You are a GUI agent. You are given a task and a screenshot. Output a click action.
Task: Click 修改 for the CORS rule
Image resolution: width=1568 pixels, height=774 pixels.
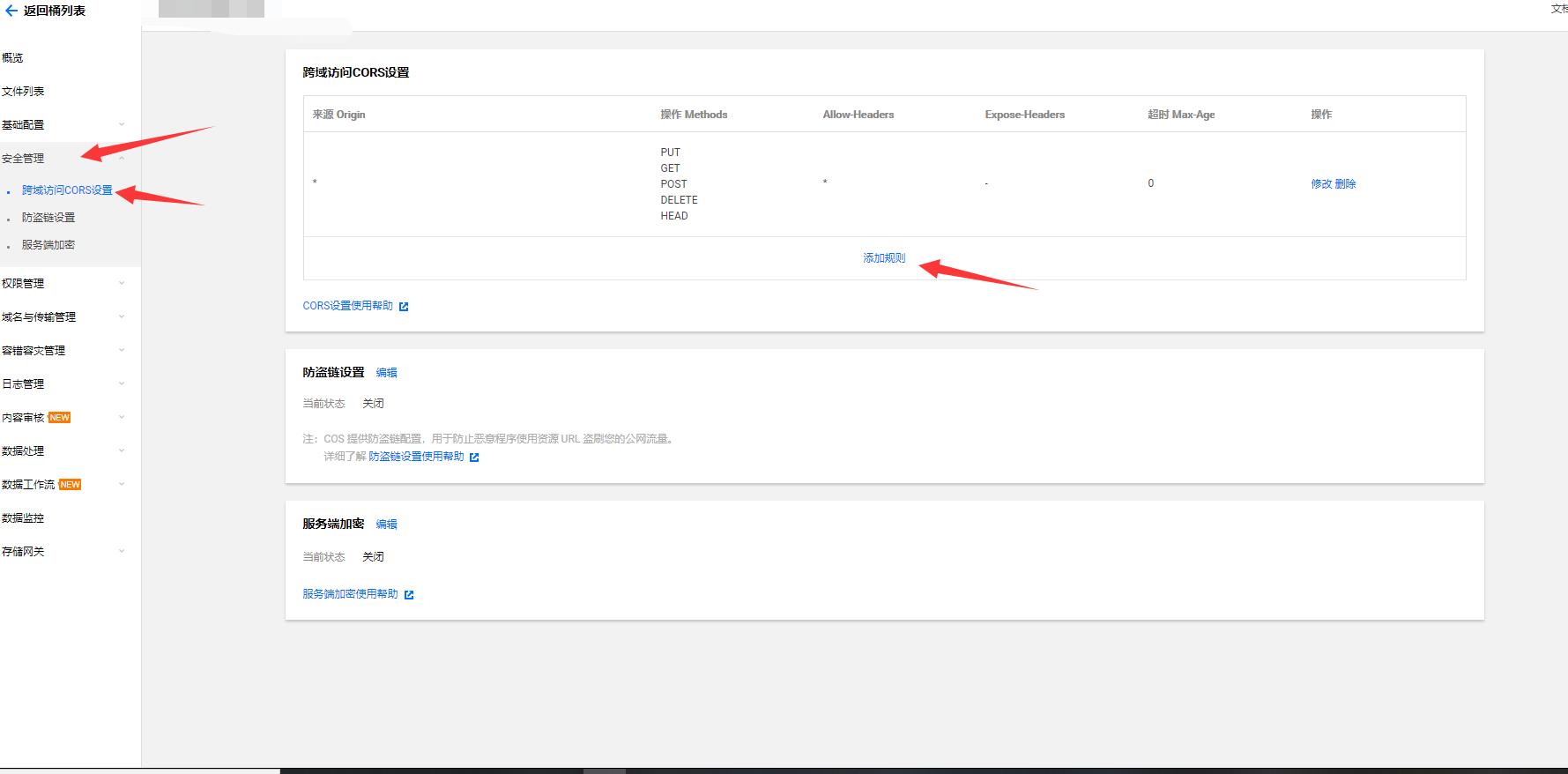1321,184
